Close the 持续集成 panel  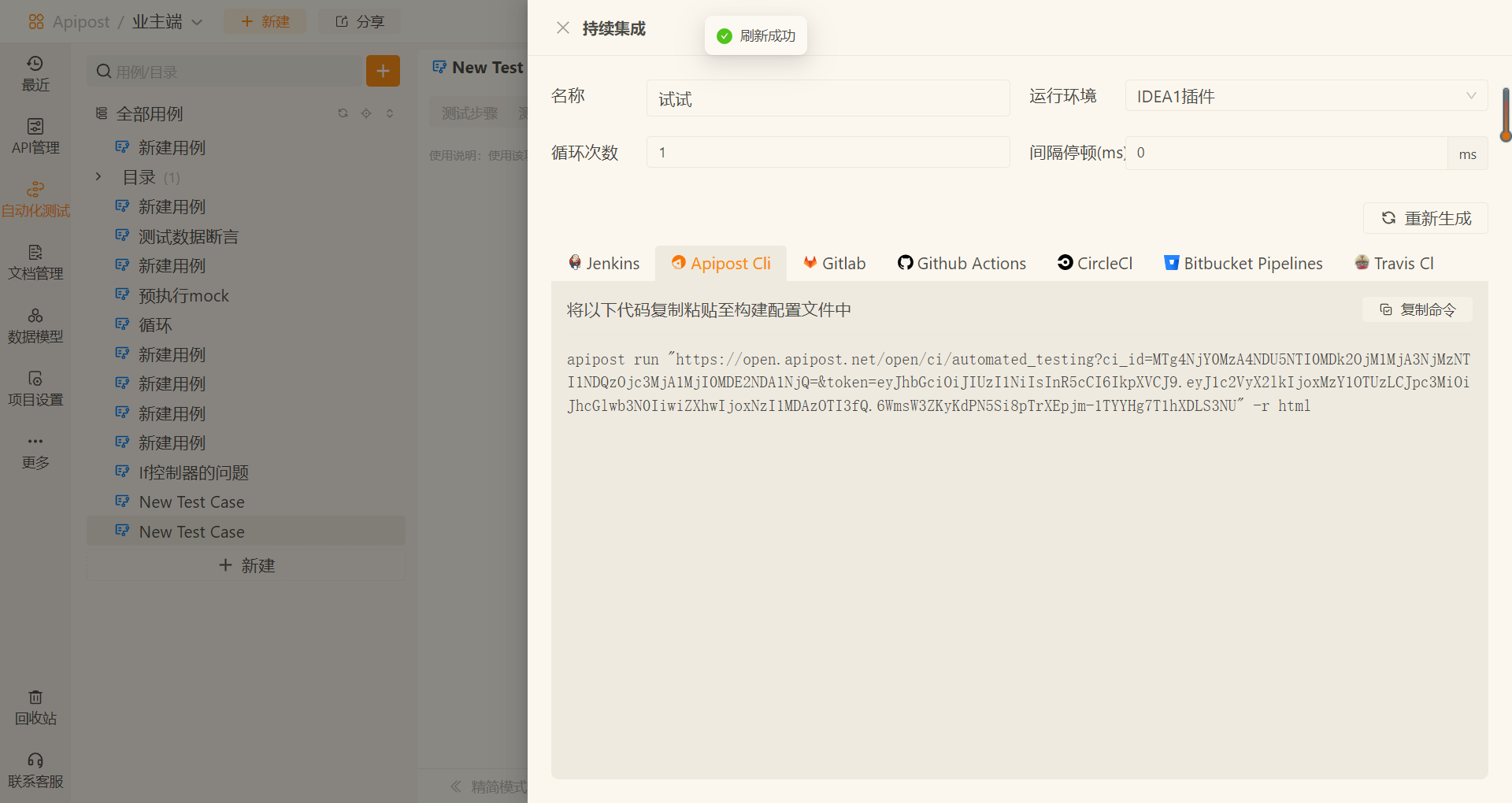(562, 28)
